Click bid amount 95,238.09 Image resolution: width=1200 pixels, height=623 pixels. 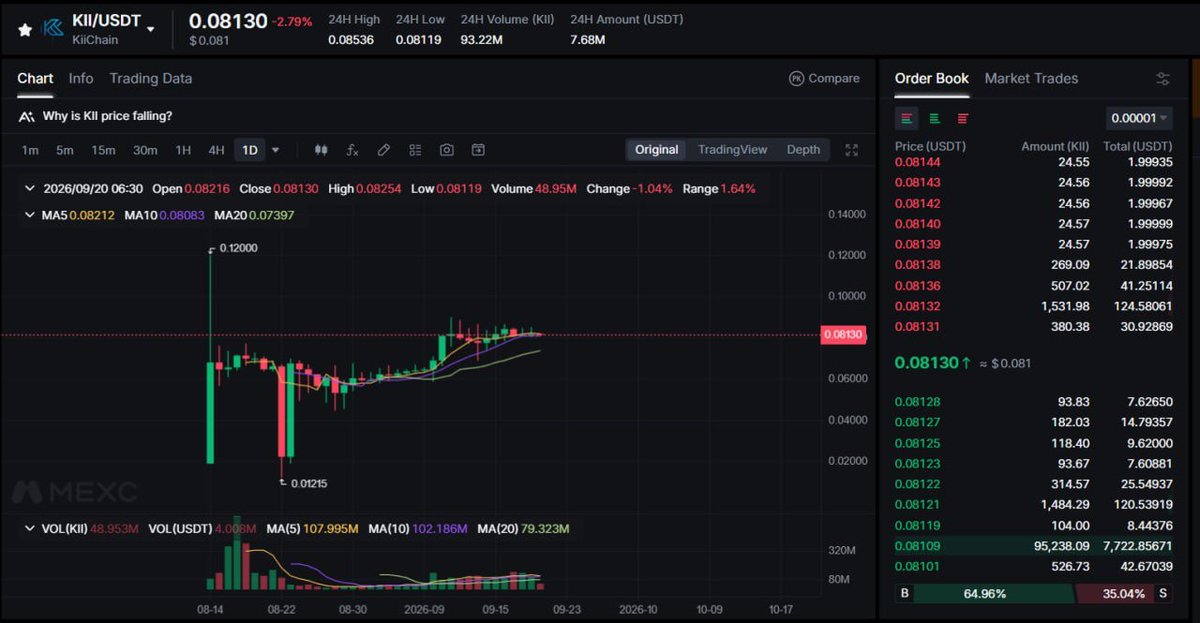1063,546
